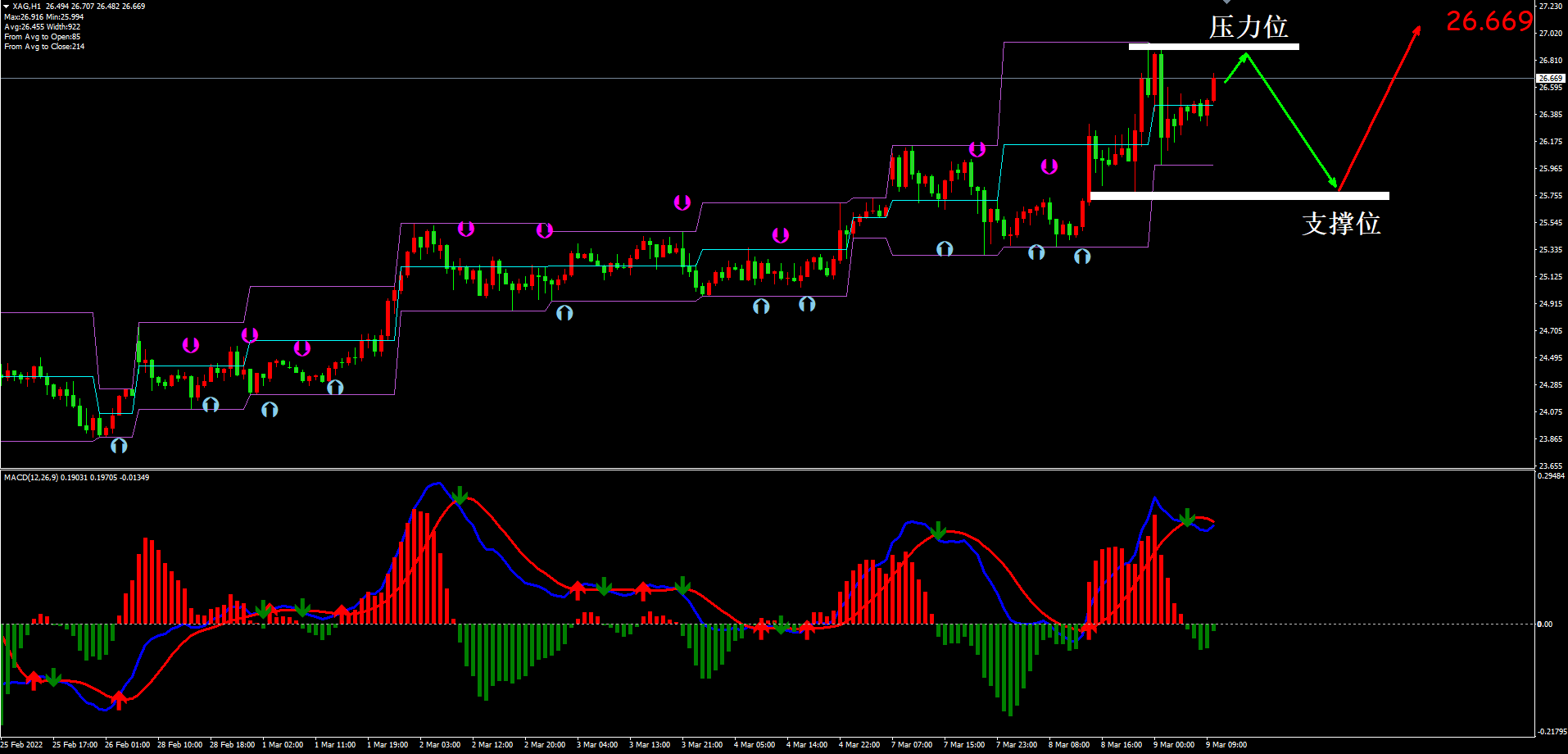Click the red projection arrowhead tip

point(1418,30)
